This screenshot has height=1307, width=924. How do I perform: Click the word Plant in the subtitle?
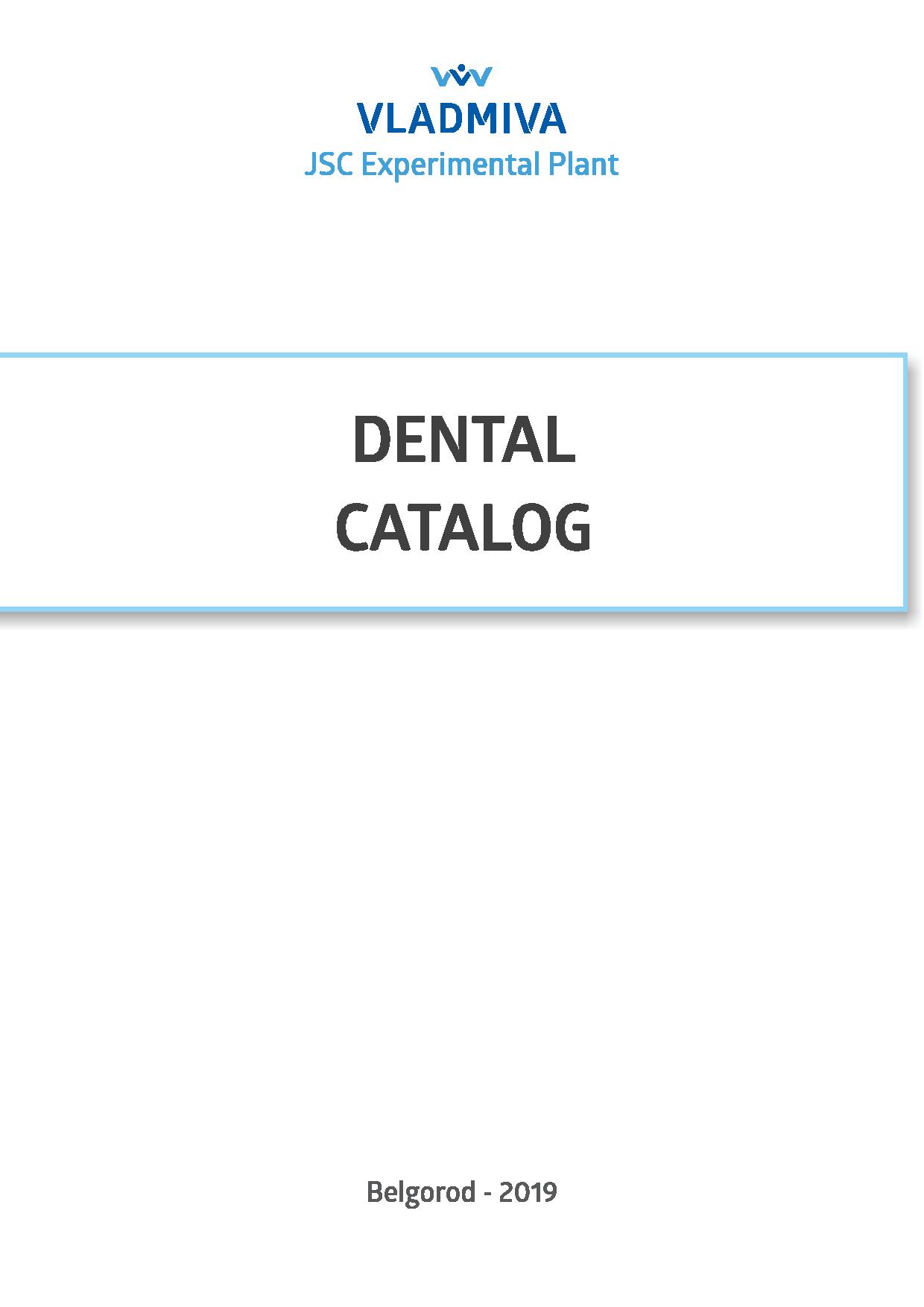point(583,164)
